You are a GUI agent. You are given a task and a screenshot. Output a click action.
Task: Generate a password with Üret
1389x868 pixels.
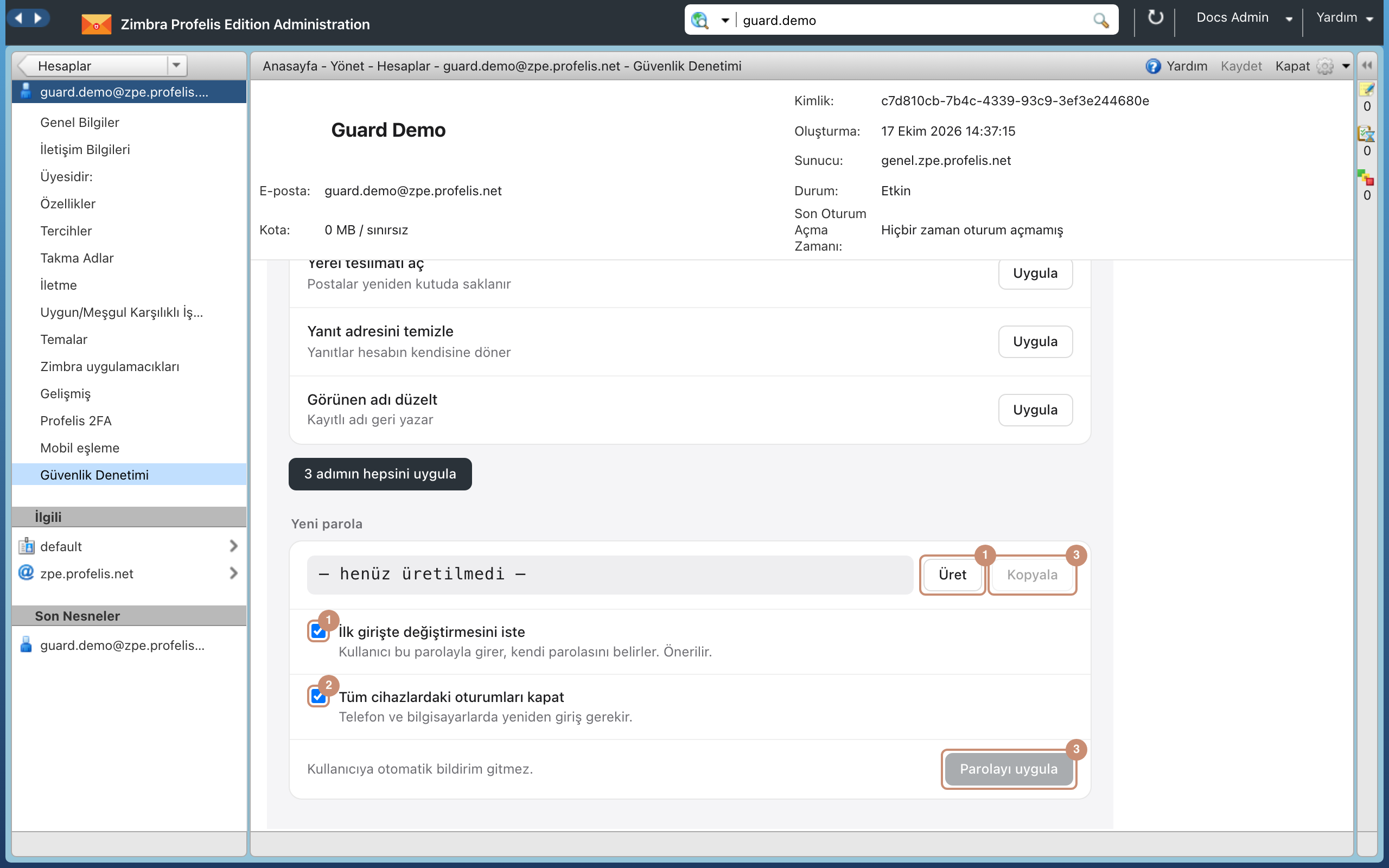pos(952,574)
